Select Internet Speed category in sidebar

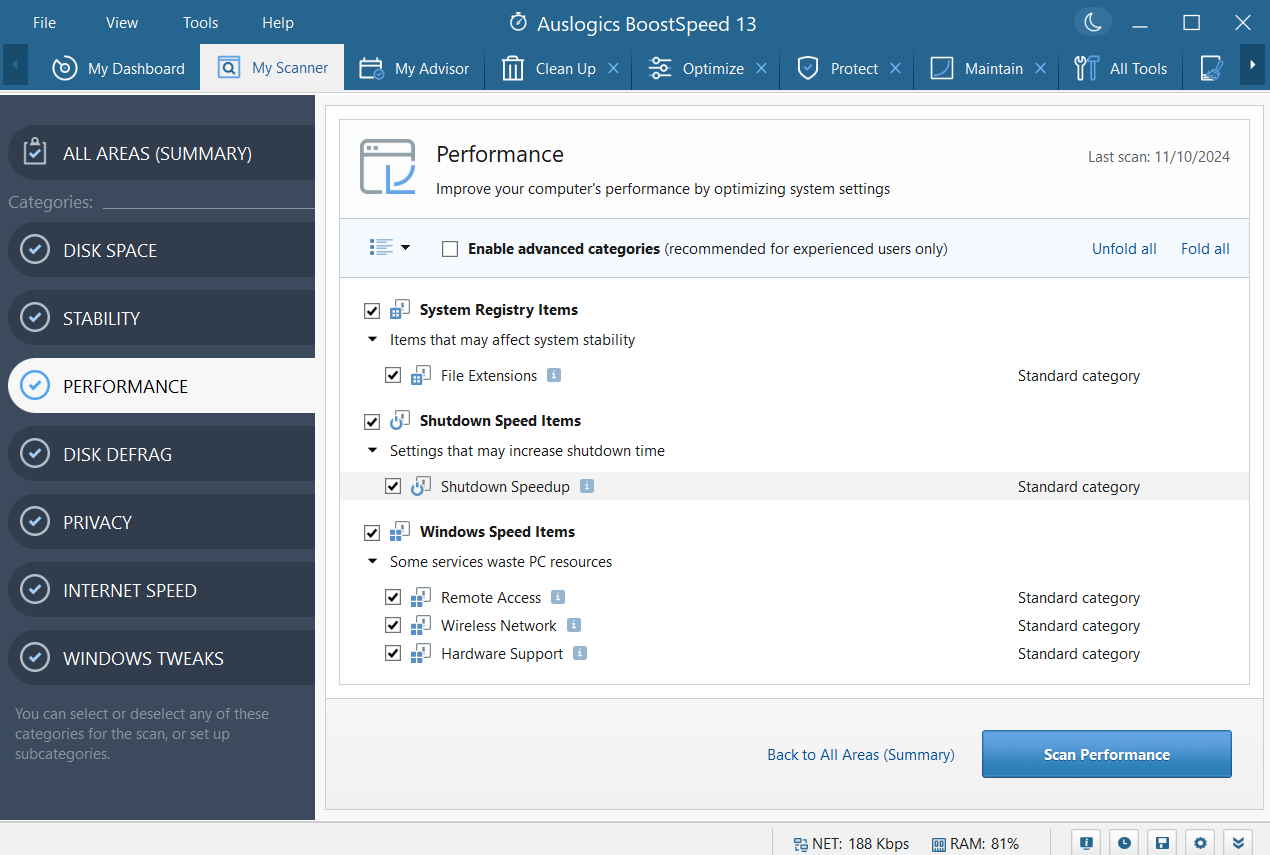pos(161,590)
